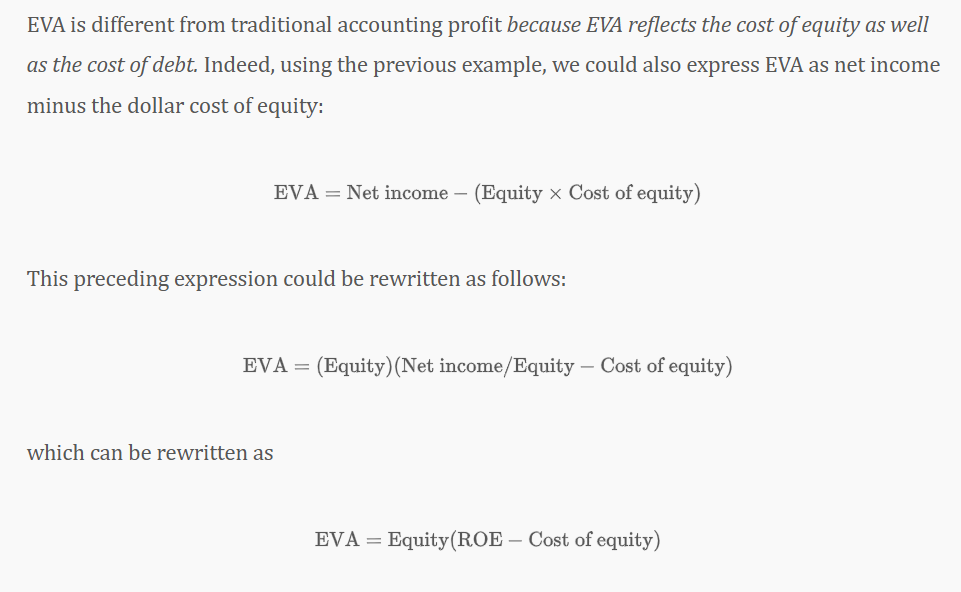Click the text 'which can be rewritten as'
The width and height of the screenshot is (961, 592).
(150, 453)
